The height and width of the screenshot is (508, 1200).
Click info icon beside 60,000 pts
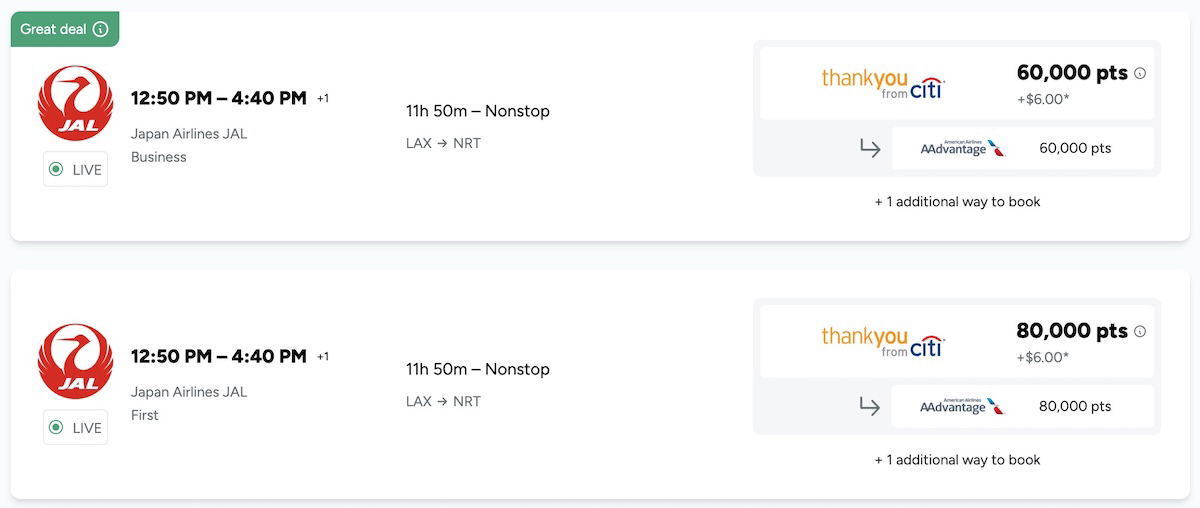pos(1140,73)
